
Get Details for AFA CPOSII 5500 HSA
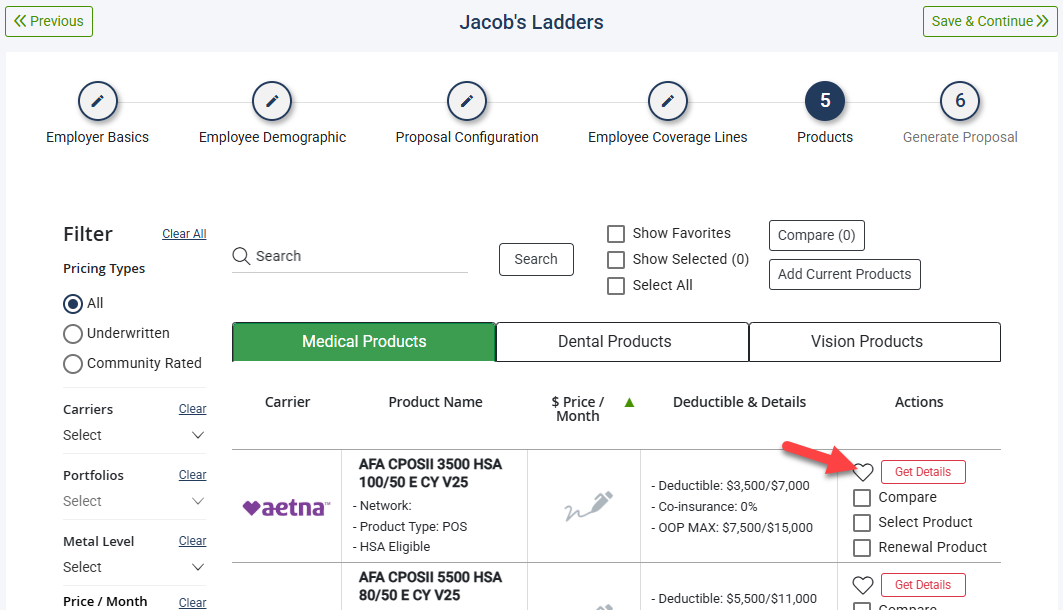tap(923, 585)
